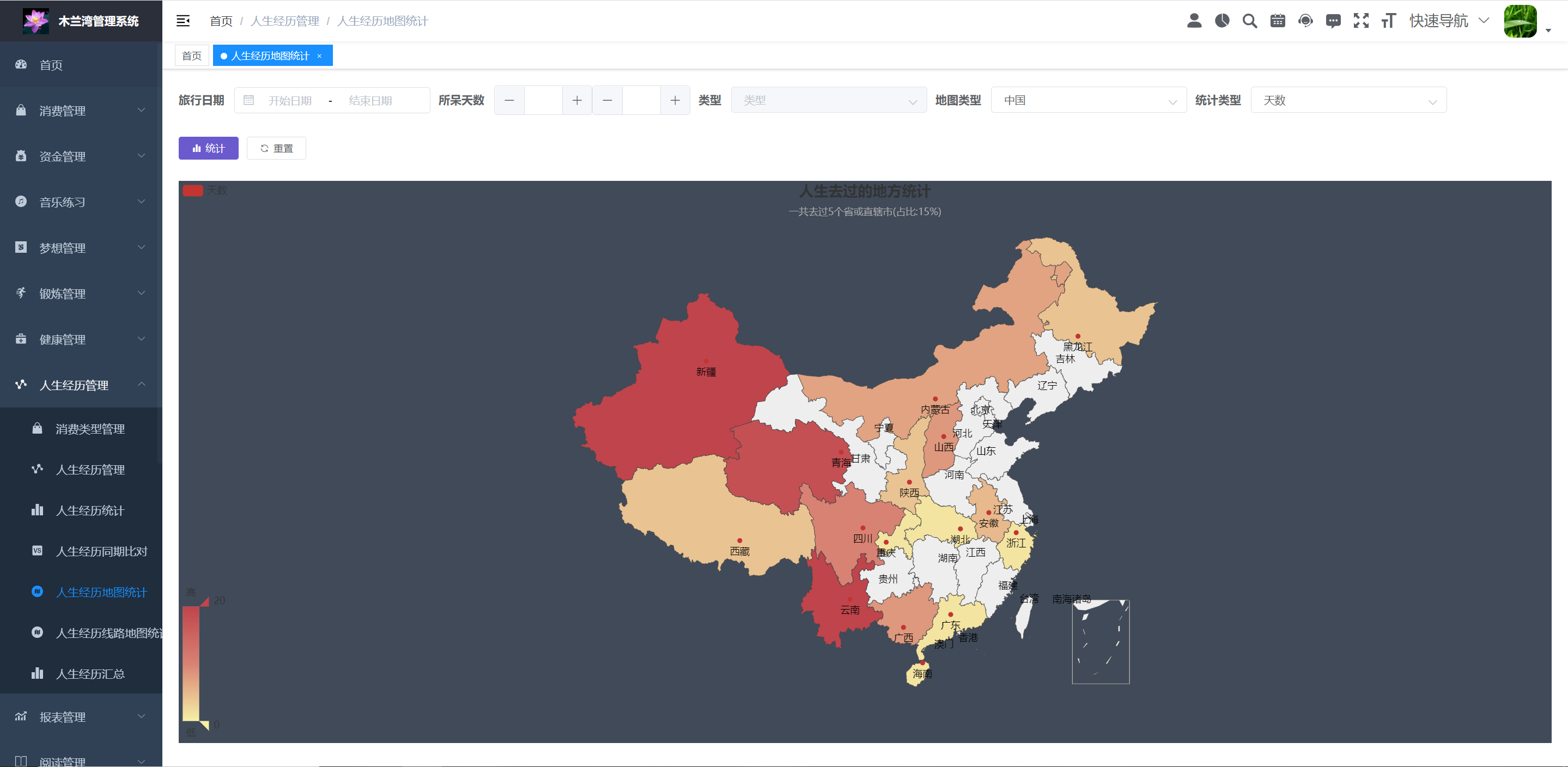Click the visual map gradient color bar
Screen dimensions: 1568x767
point(191,663)
